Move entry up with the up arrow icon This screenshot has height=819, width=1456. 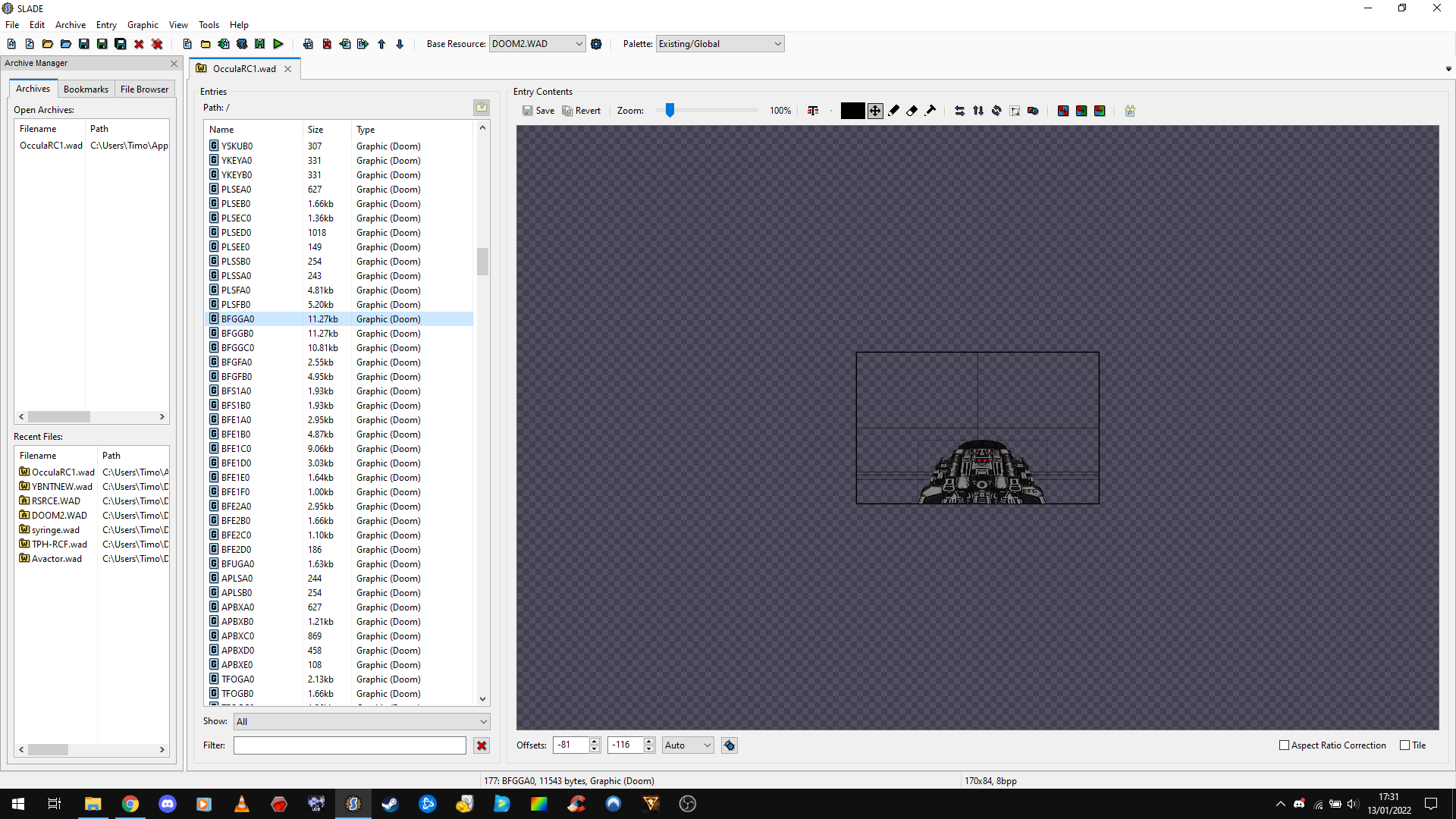click(381, 44)
